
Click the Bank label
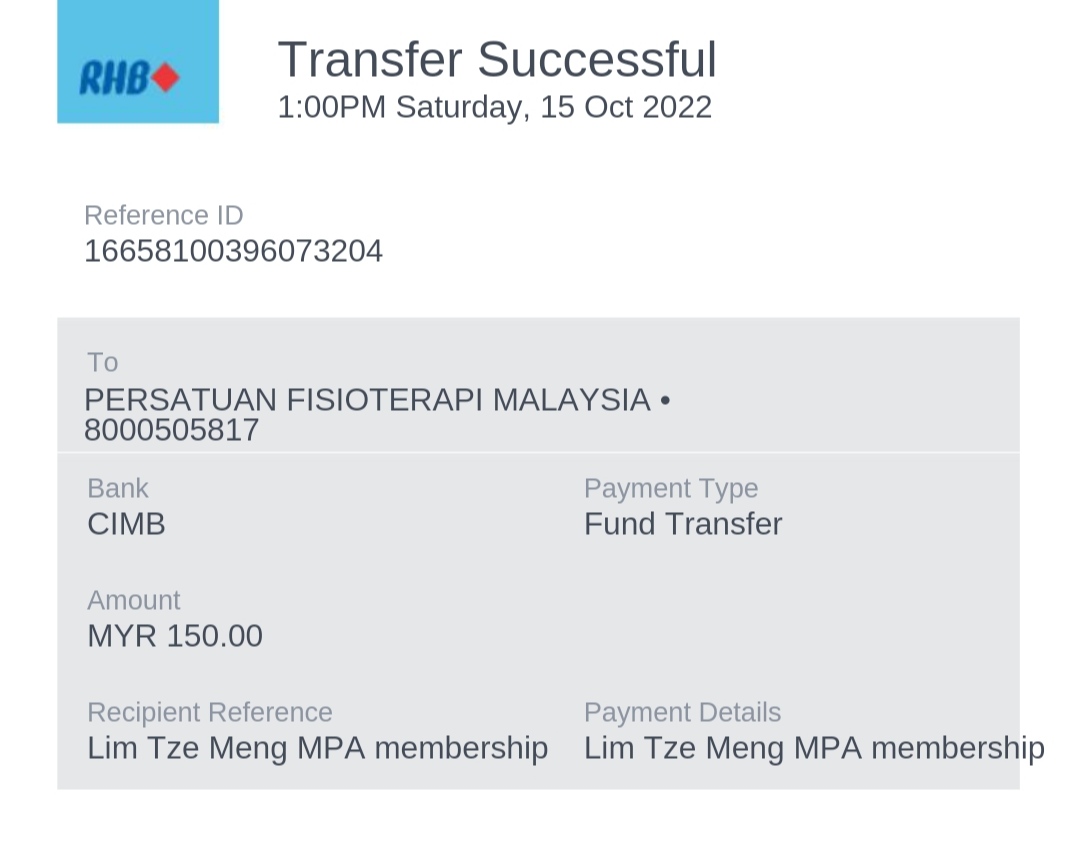point(117,488)
